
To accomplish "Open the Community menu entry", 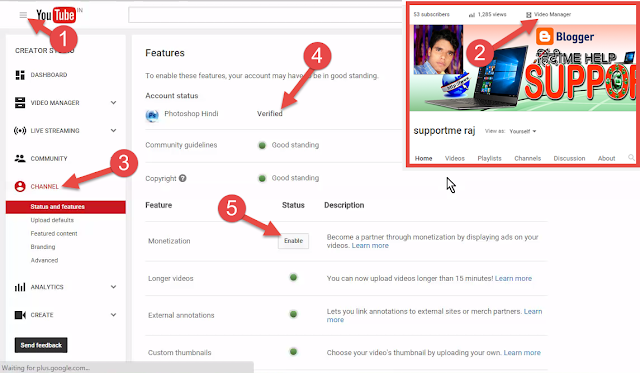I will [x=49, y=158].
